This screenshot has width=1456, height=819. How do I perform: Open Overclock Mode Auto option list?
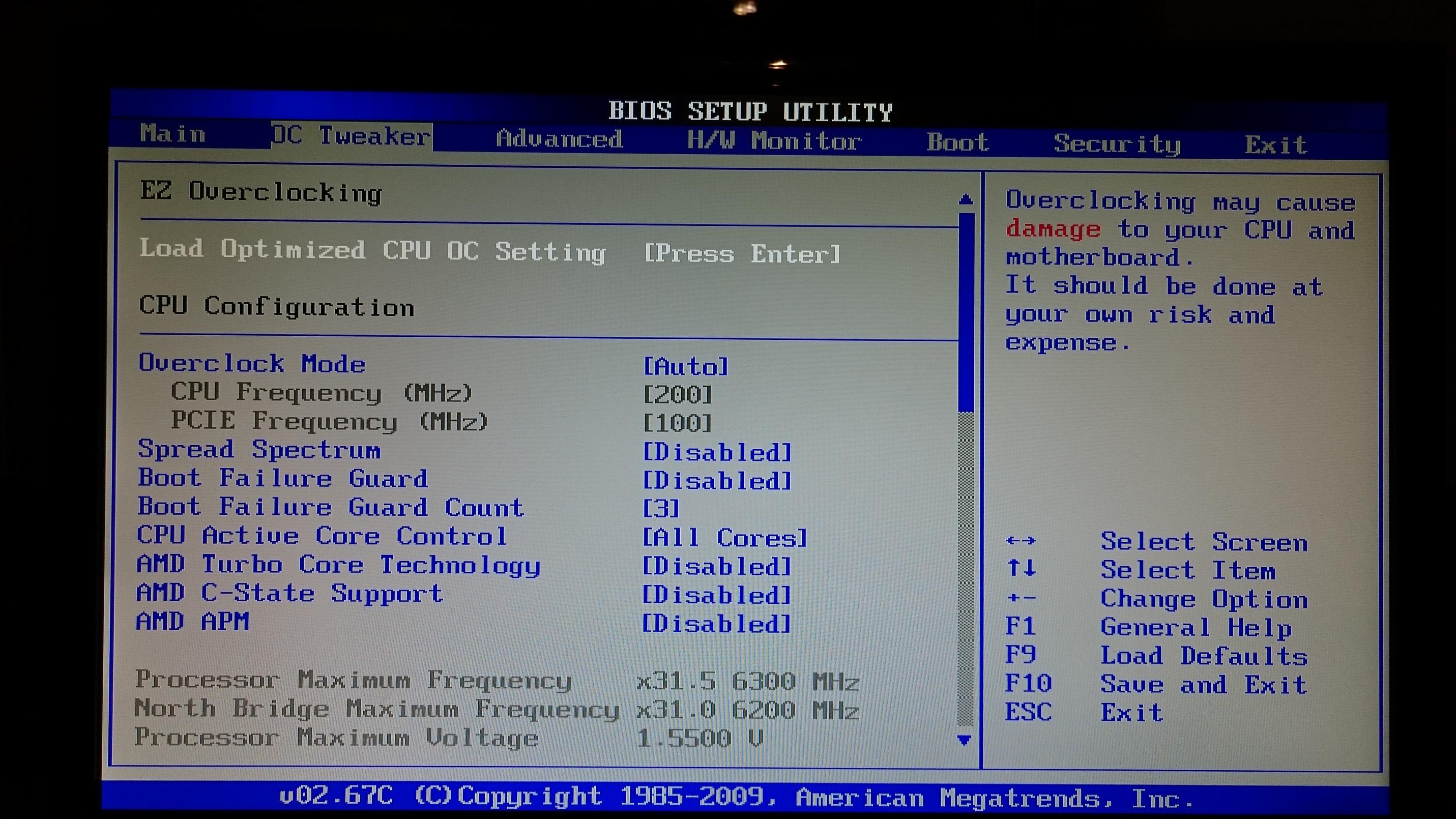click(686, 366)
